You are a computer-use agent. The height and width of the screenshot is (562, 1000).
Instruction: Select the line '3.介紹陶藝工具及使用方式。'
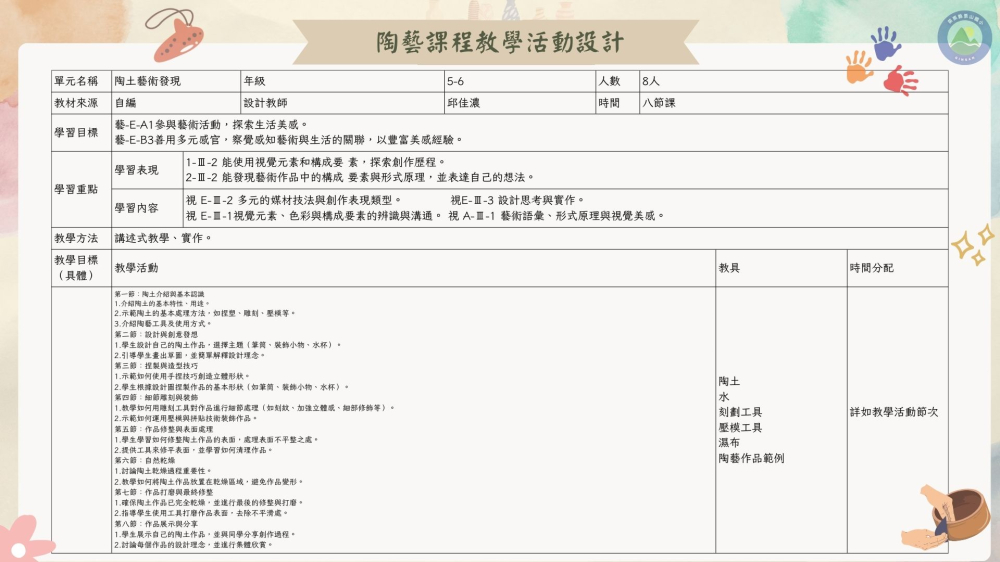pos(163,323)
